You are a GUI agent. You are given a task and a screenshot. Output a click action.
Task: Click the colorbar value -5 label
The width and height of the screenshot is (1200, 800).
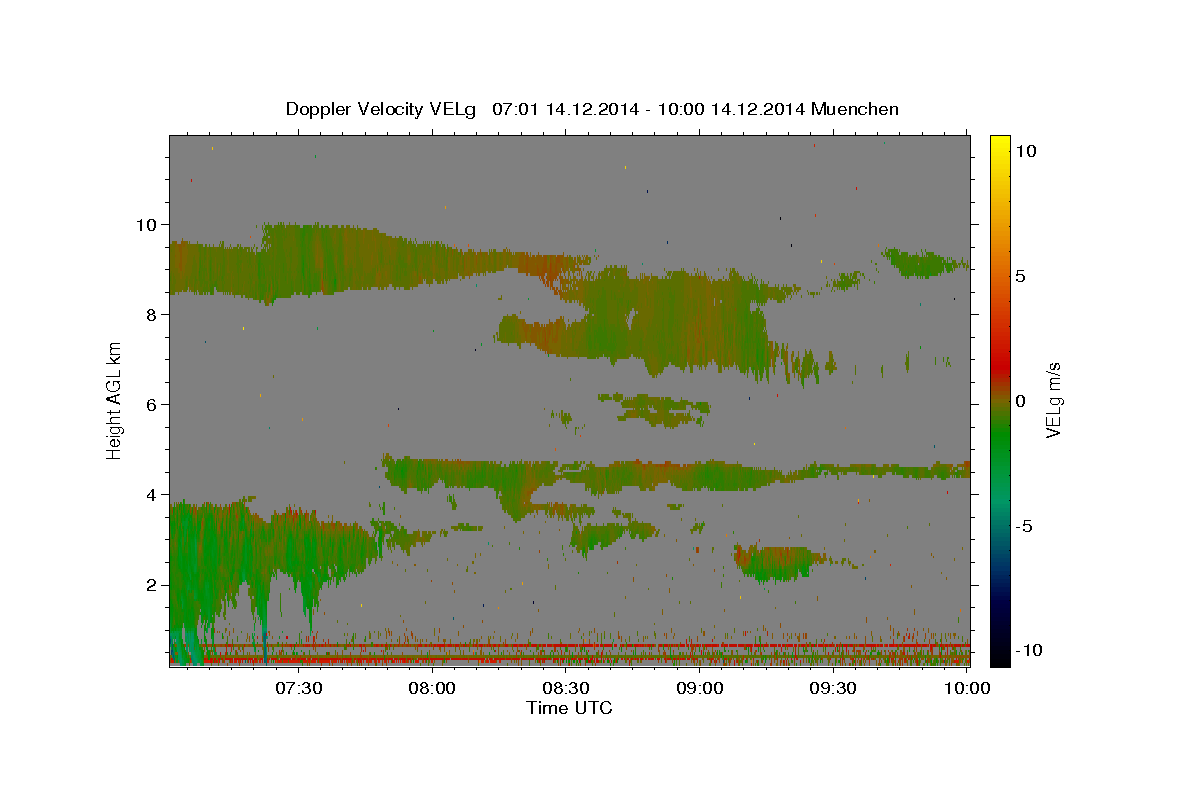(x=1023, y=526)
